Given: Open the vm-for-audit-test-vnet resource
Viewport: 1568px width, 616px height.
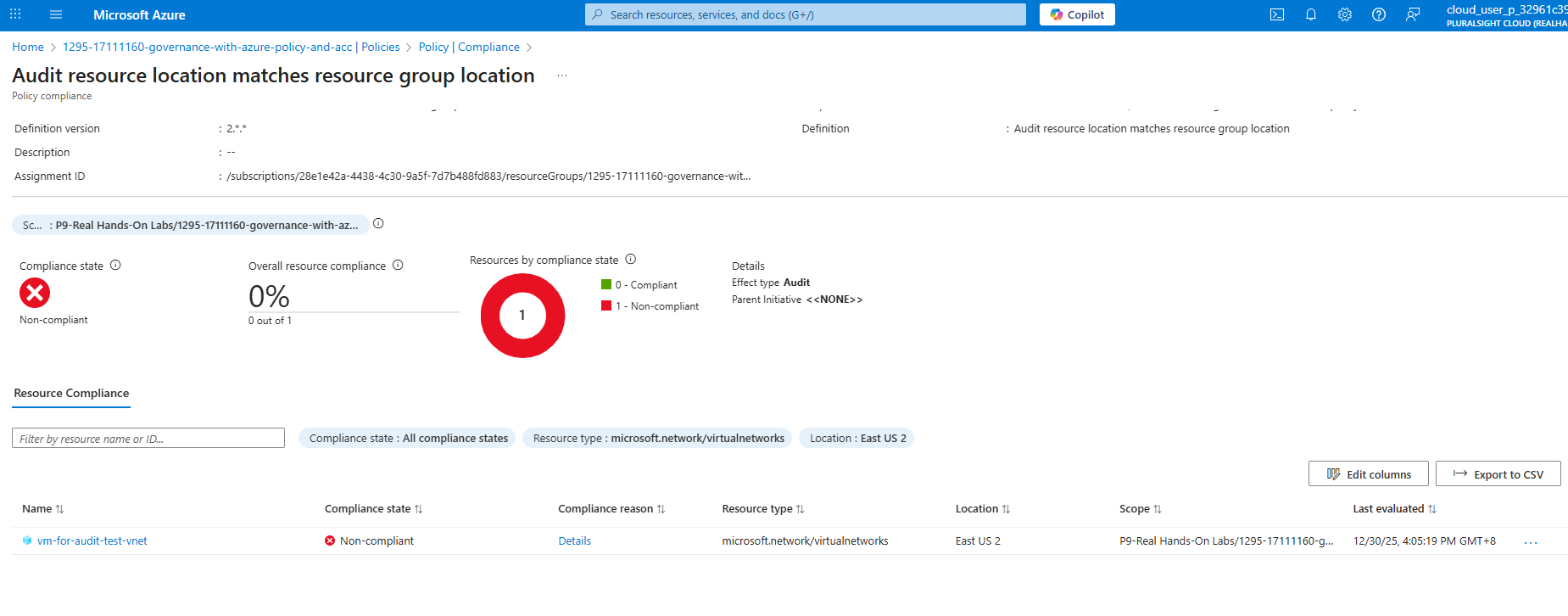Looking at the screenshot, I should [92, 540].
